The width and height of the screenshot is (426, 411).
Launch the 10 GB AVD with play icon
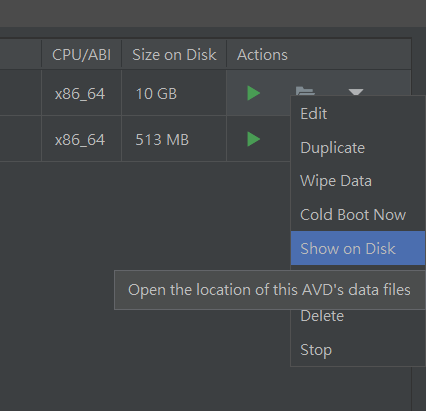pos(254,93)
